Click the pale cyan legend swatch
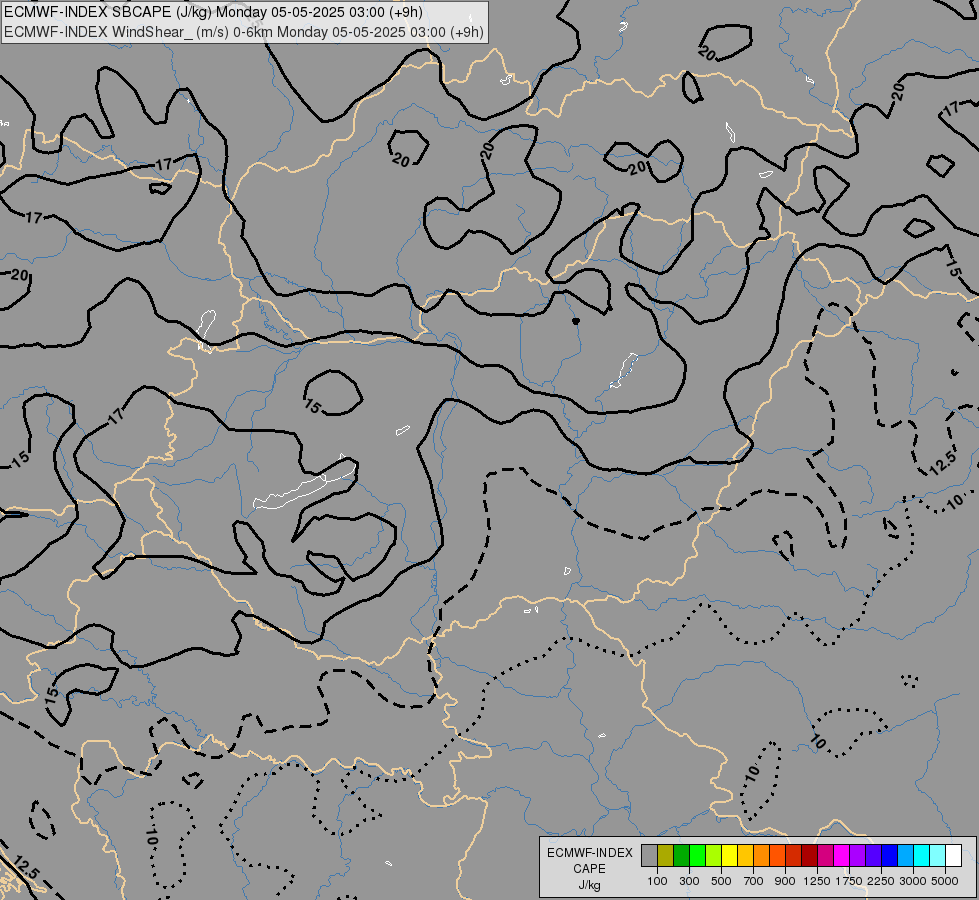 click(x=938, y=856)
